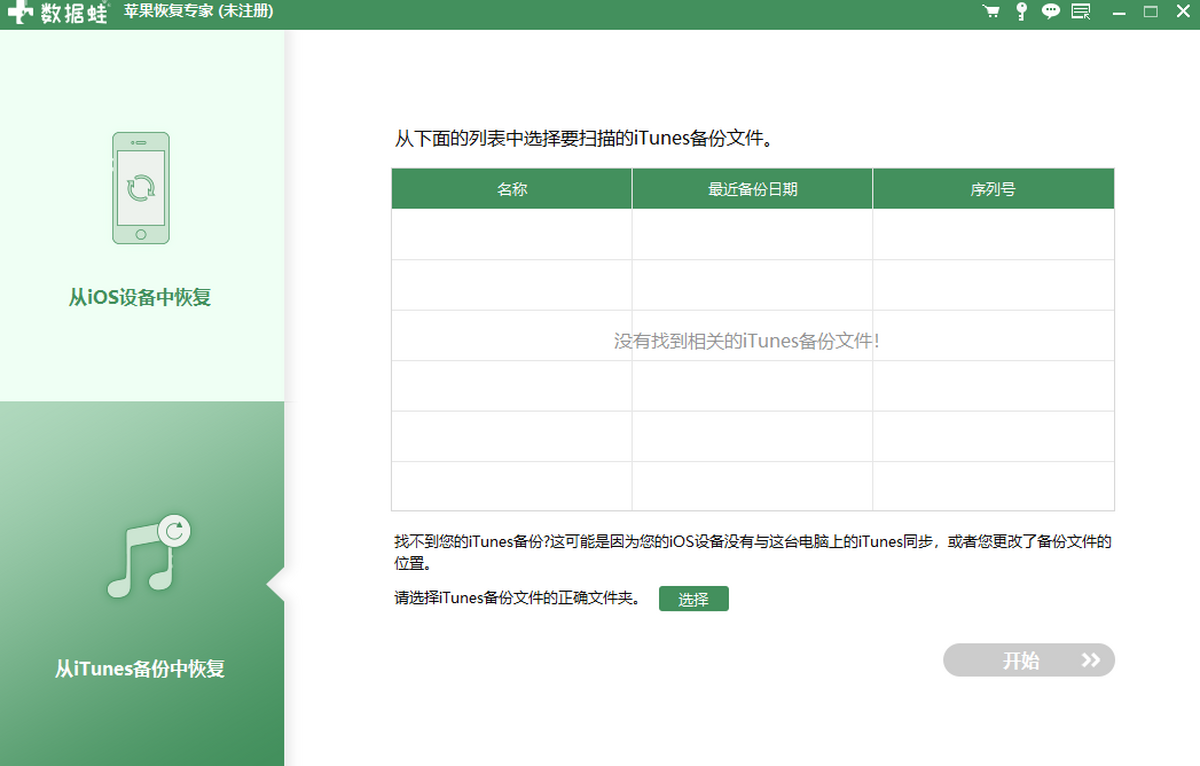Click the 序列号 column header
The width and height of the screenshot is (1200, 766).
tap(993, 189)
